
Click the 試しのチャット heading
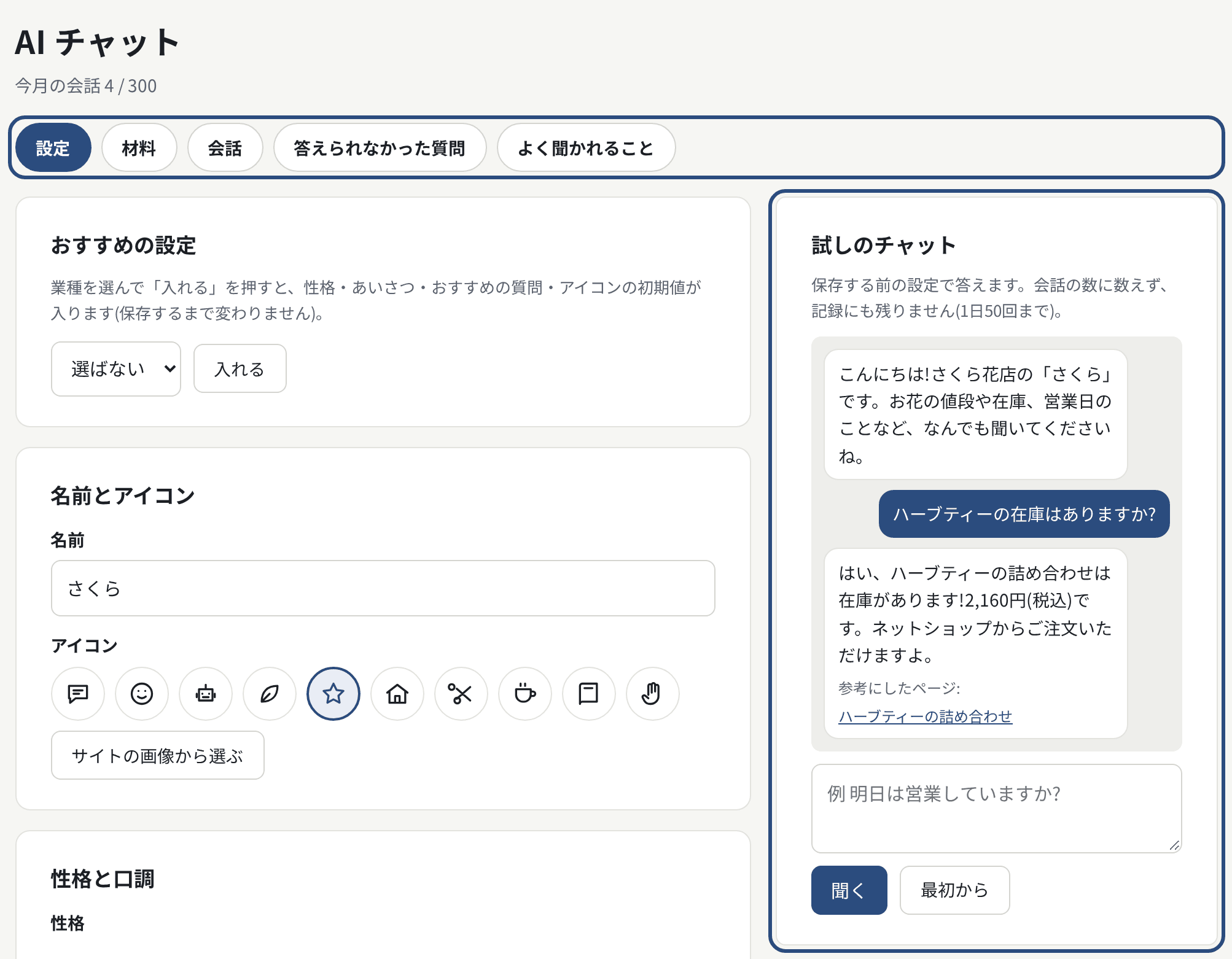884,246
